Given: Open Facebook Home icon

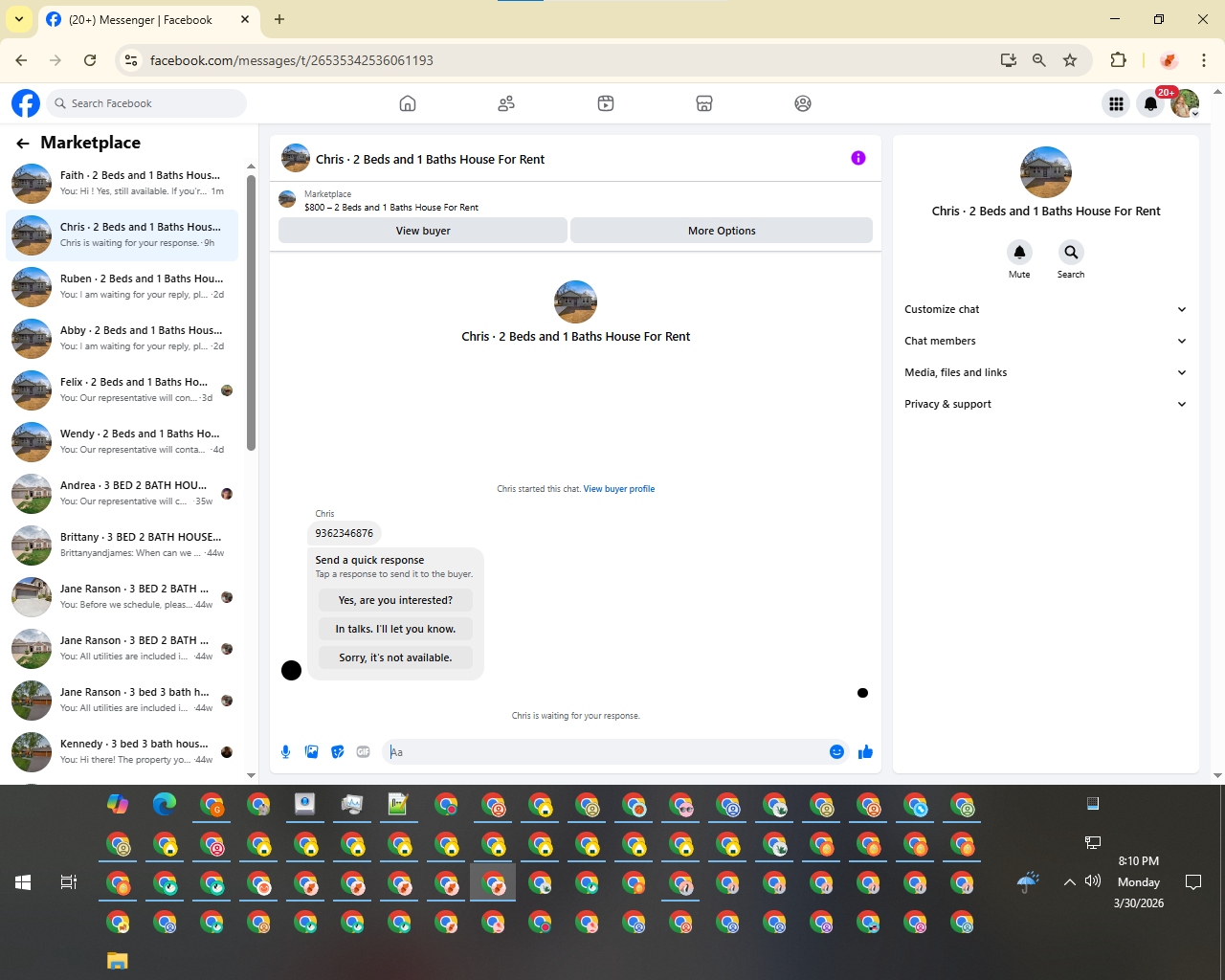Looking at the screenshot, I should pos(408,103).
